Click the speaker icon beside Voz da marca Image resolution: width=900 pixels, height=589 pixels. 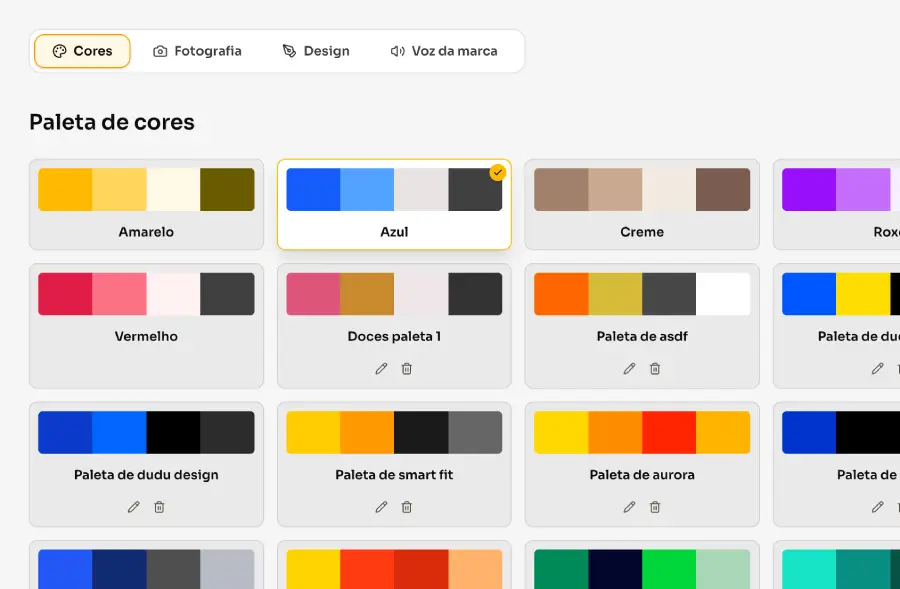tap(398, 51)
